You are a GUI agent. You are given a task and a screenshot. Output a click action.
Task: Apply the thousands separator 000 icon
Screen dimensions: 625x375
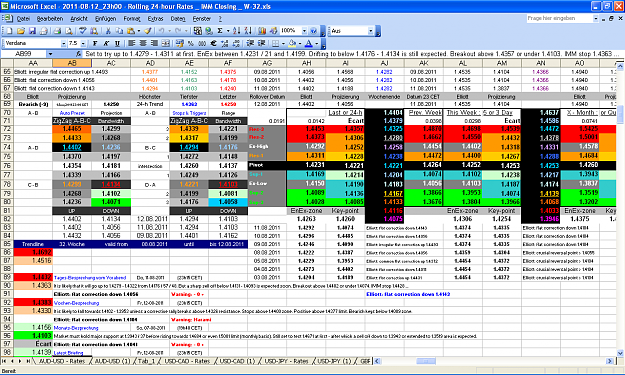[202, 43]
